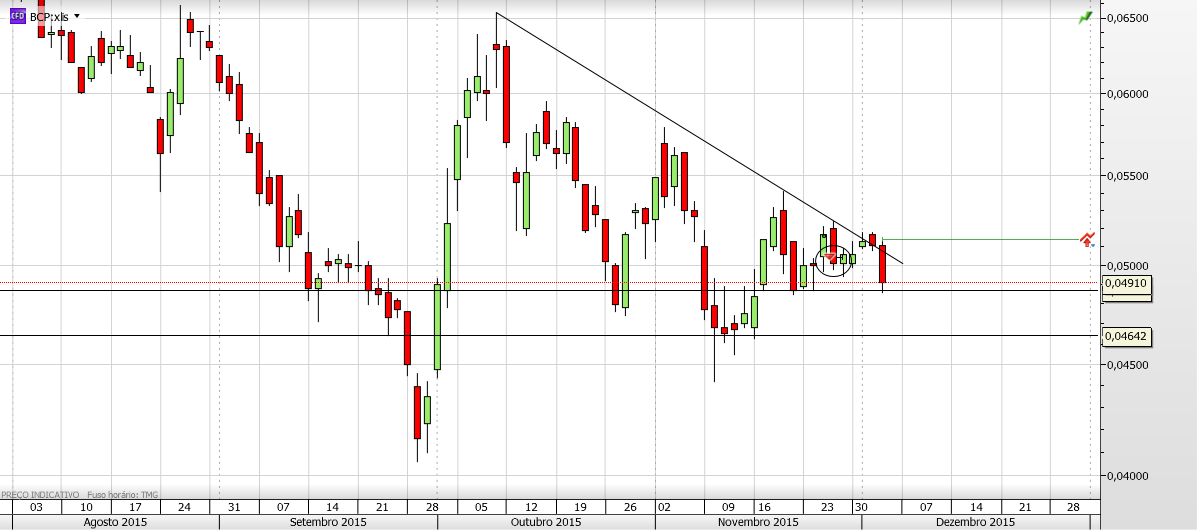
Task: Click the Setembro 2015 month label
Action: (x=327, y=522)
